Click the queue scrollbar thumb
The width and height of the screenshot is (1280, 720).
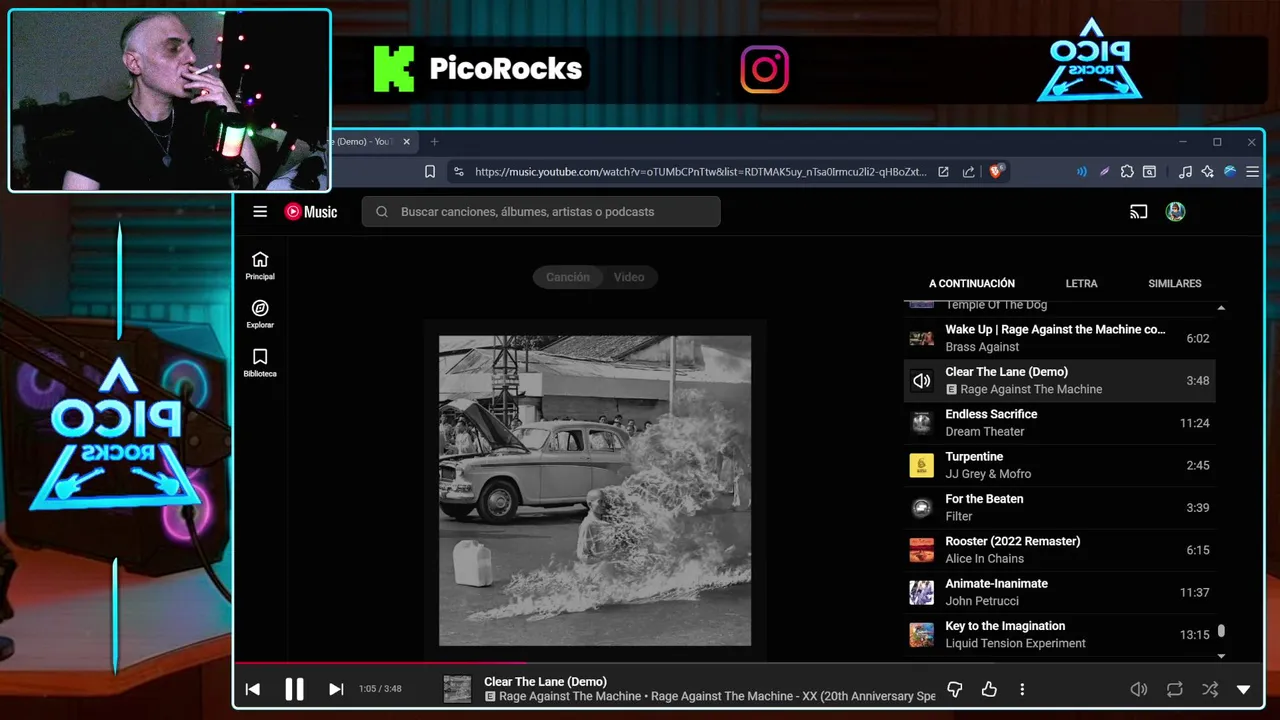1221,632
